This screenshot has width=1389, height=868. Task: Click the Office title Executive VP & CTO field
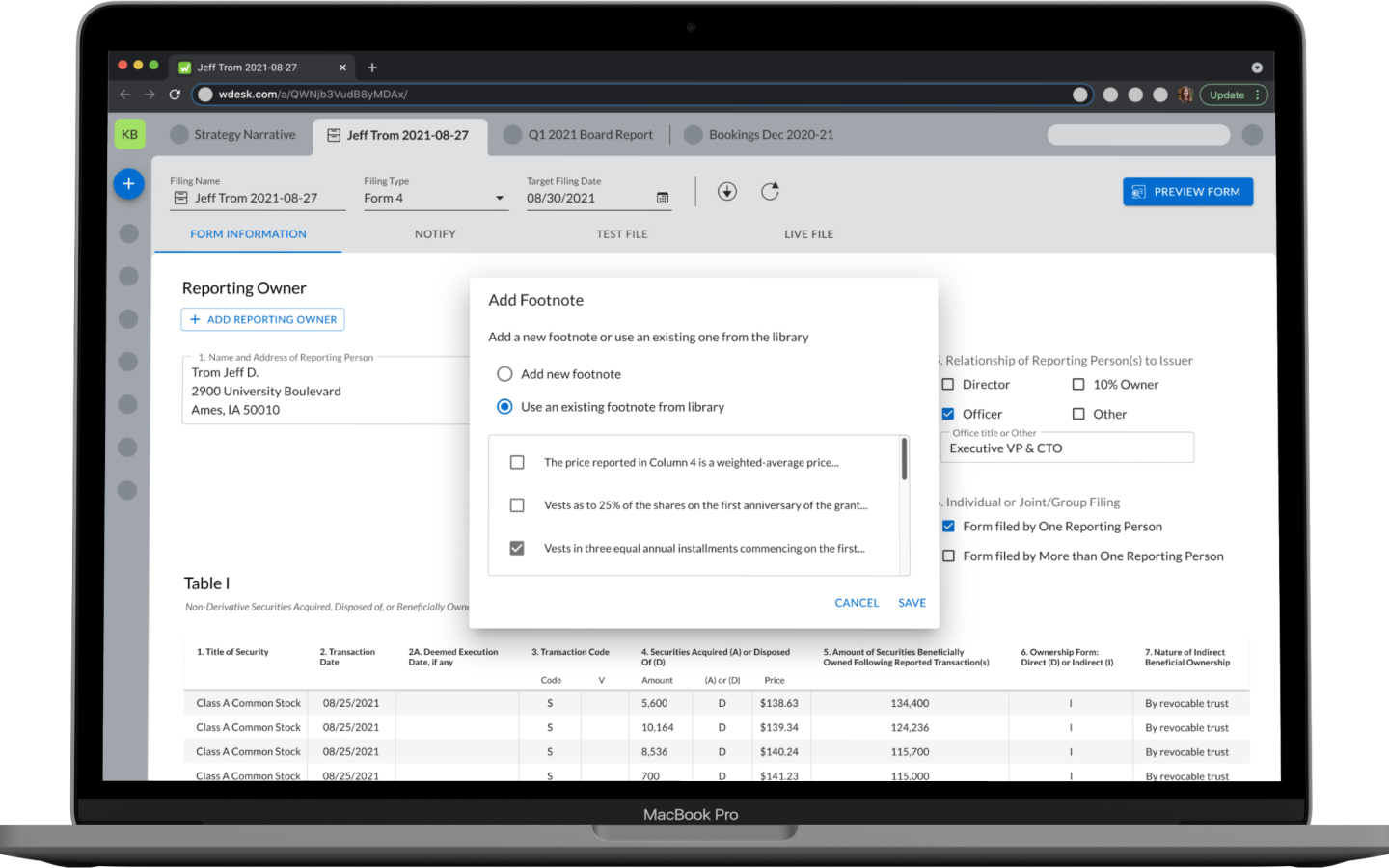(1067, 448)
